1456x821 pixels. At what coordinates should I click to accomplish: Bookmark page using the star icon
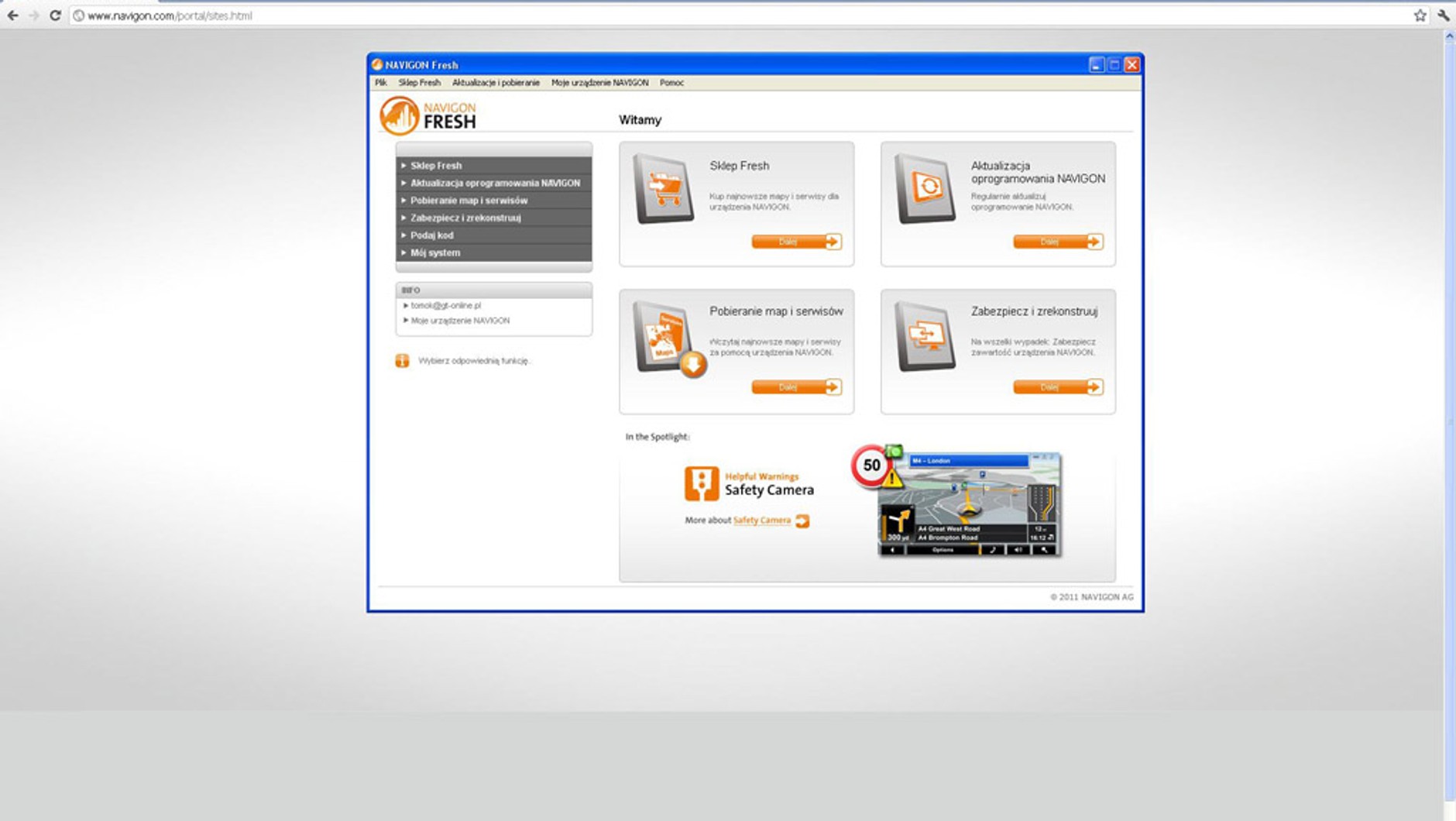pyautogui.click(x=1420, y=15)
